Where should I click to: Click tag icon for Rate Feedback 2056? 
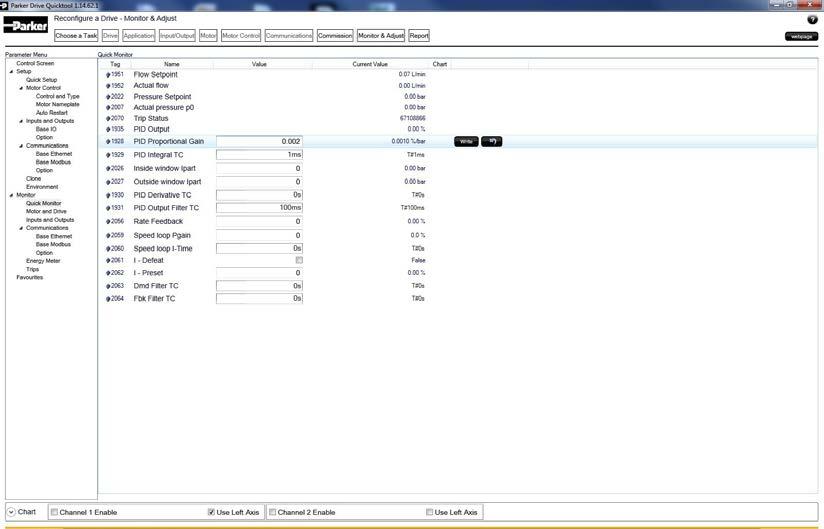click(x=108, y=222)
